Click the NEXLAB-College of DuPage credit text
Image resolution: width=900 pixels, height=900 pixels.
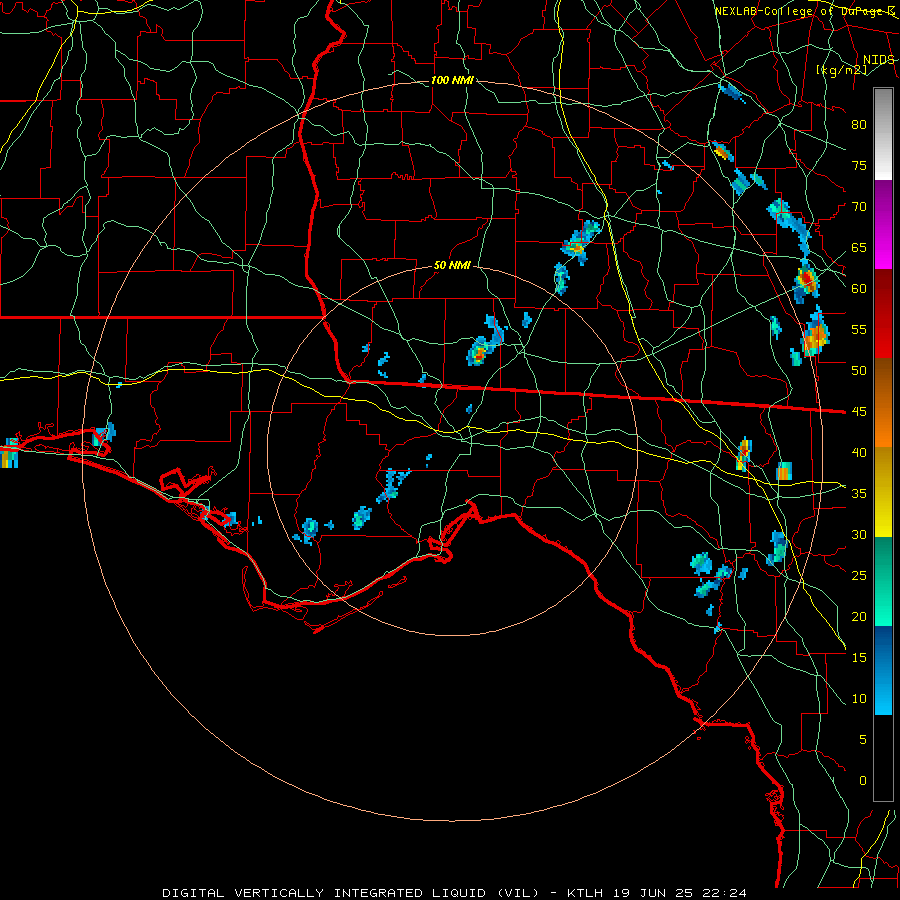(804, 11)
